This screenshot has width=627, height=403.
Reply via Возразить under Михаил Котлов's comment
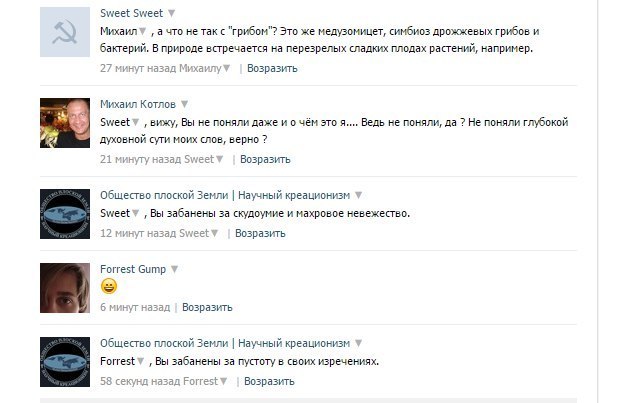point(265,159)
